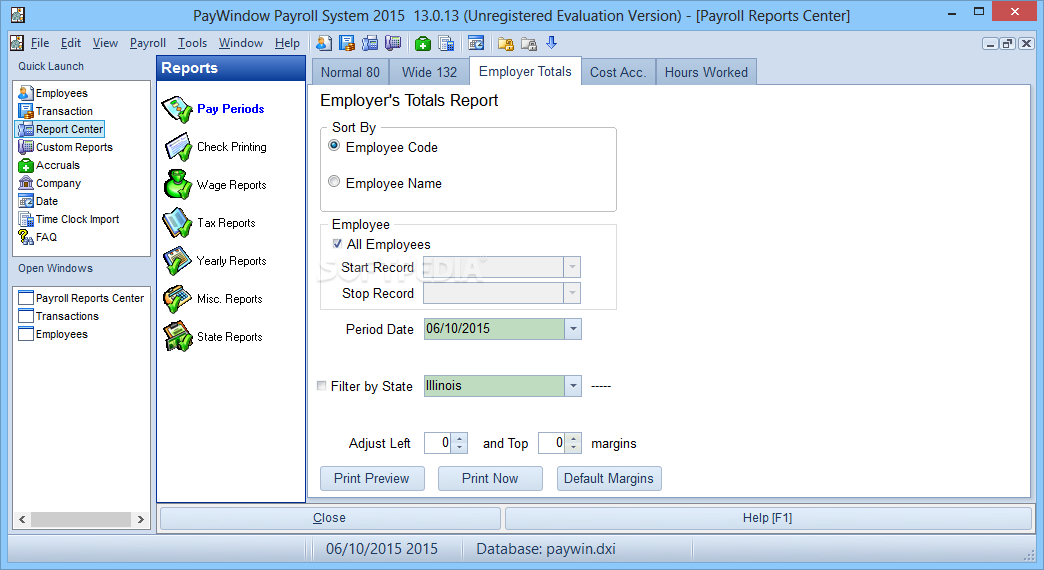Image resolution: width=1044 pixels, height=570 pixels.
Task: Open the Period Date dropdown arrow
Action: click(x=573, y=329)
